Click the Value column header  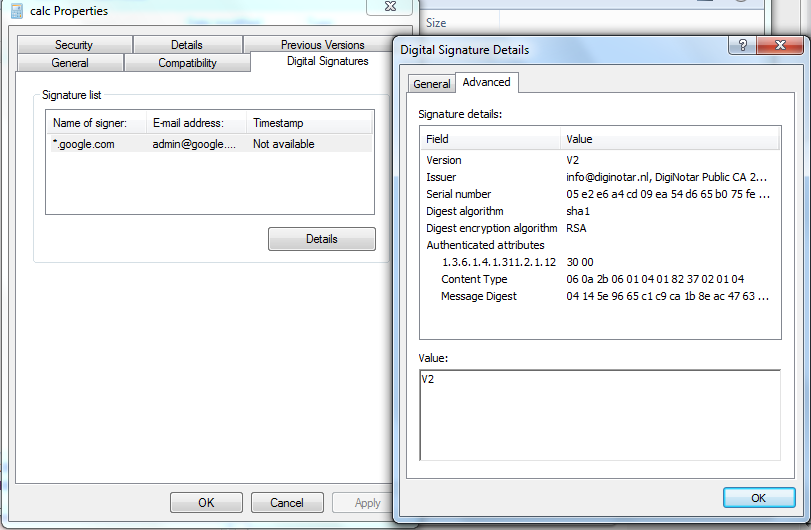(x=670, y=139)
